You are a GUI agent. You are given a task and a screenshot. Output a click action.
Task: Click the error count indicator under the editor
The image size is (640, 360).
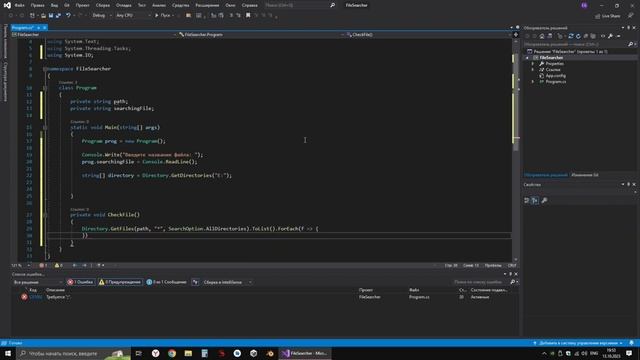(43, 266)
